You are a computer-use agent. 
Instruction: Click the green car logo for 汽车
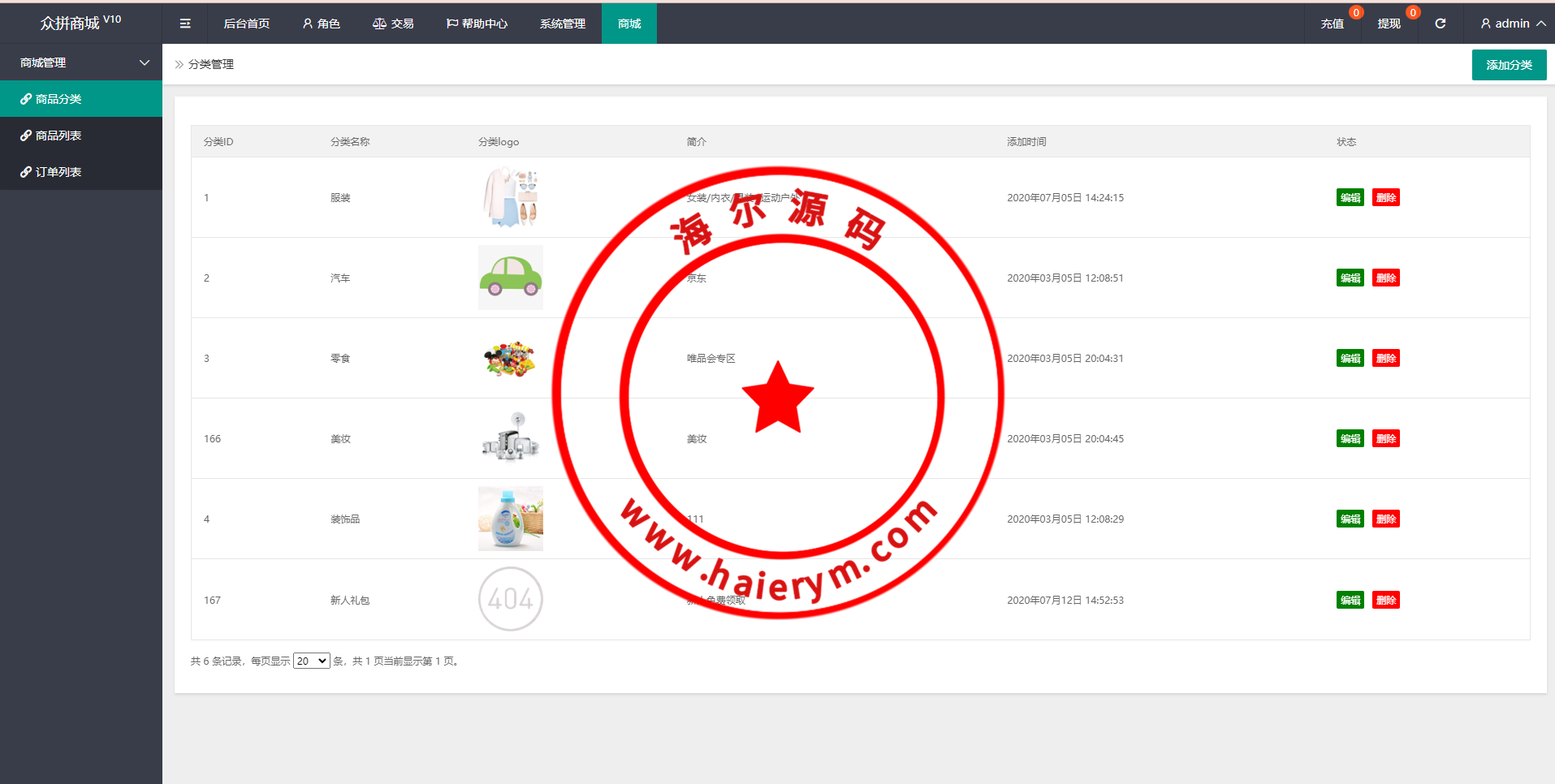[x=510, y=278]
